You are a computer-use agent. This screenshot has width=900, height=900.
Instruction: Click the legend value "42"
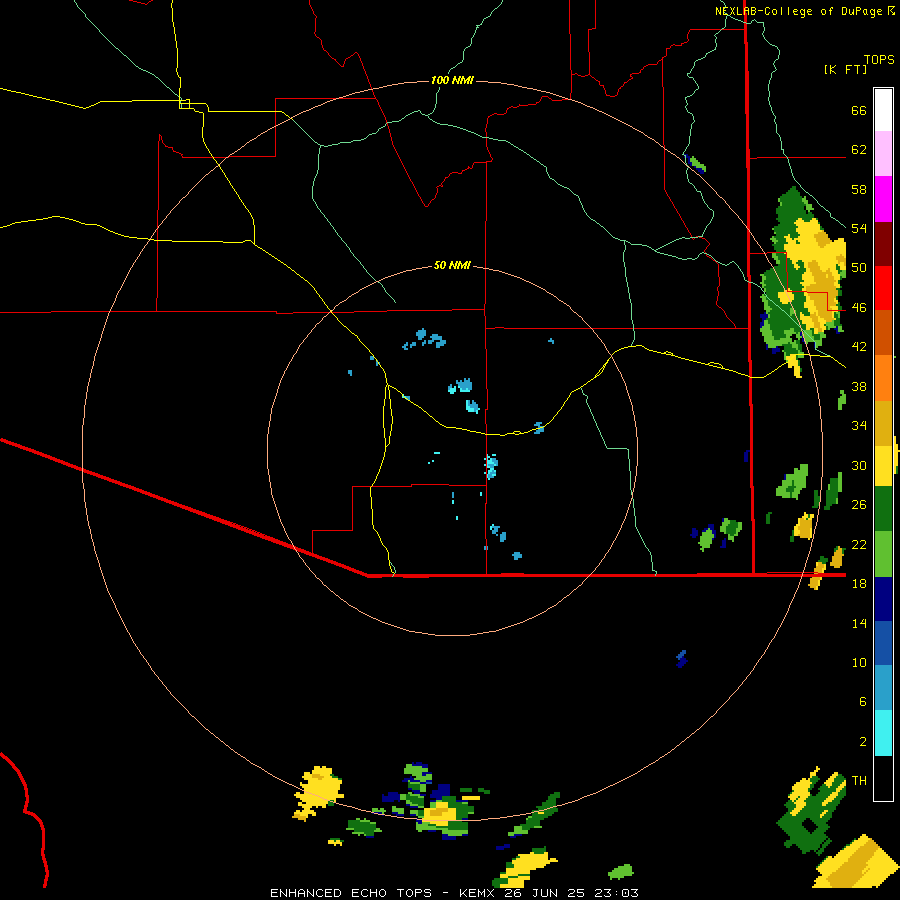pos(859,347)
